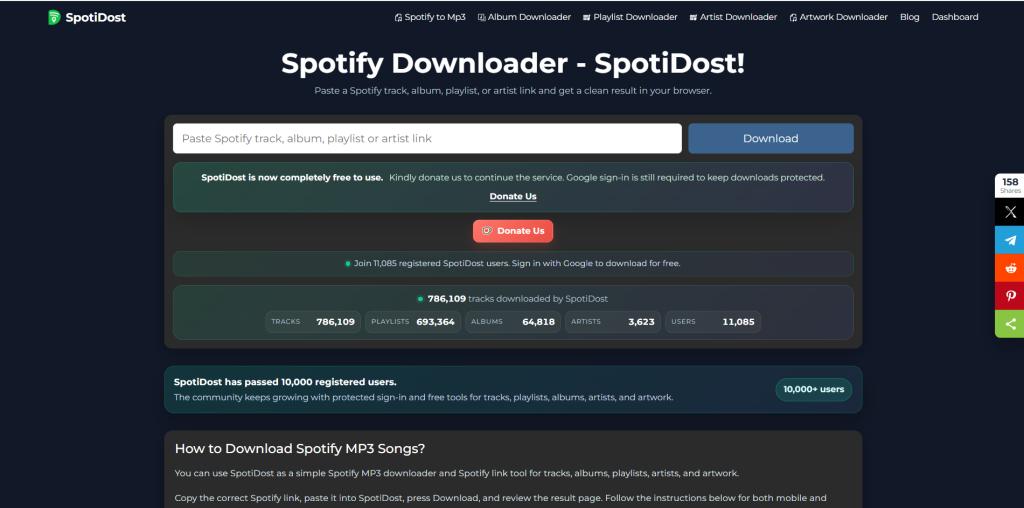The image size is (1024, 508).
Task: Open the green general share icon
Action: tap(1010, 324)
